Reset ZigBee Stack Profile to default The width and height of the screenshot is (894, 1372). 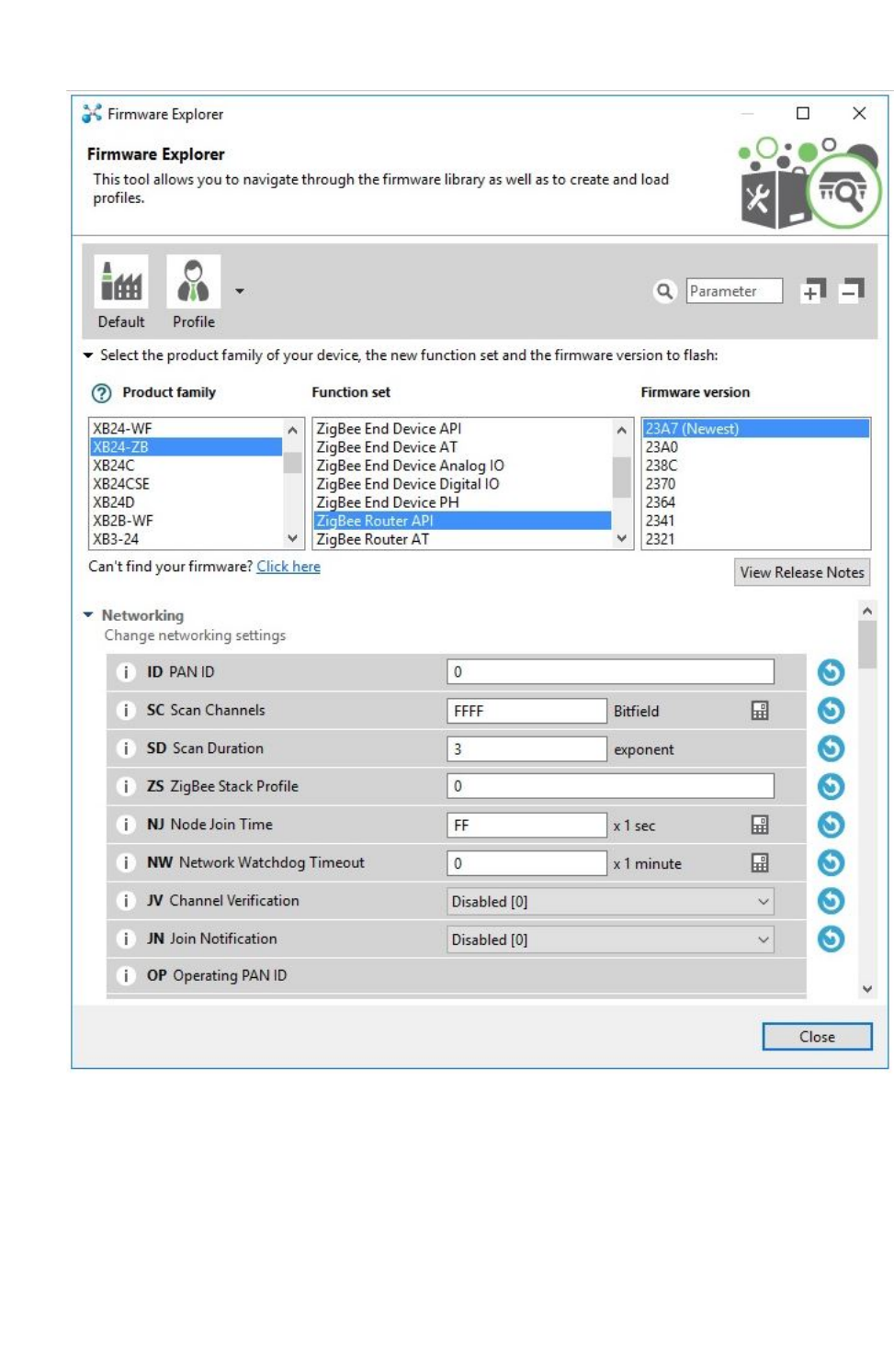pos(831,786)
